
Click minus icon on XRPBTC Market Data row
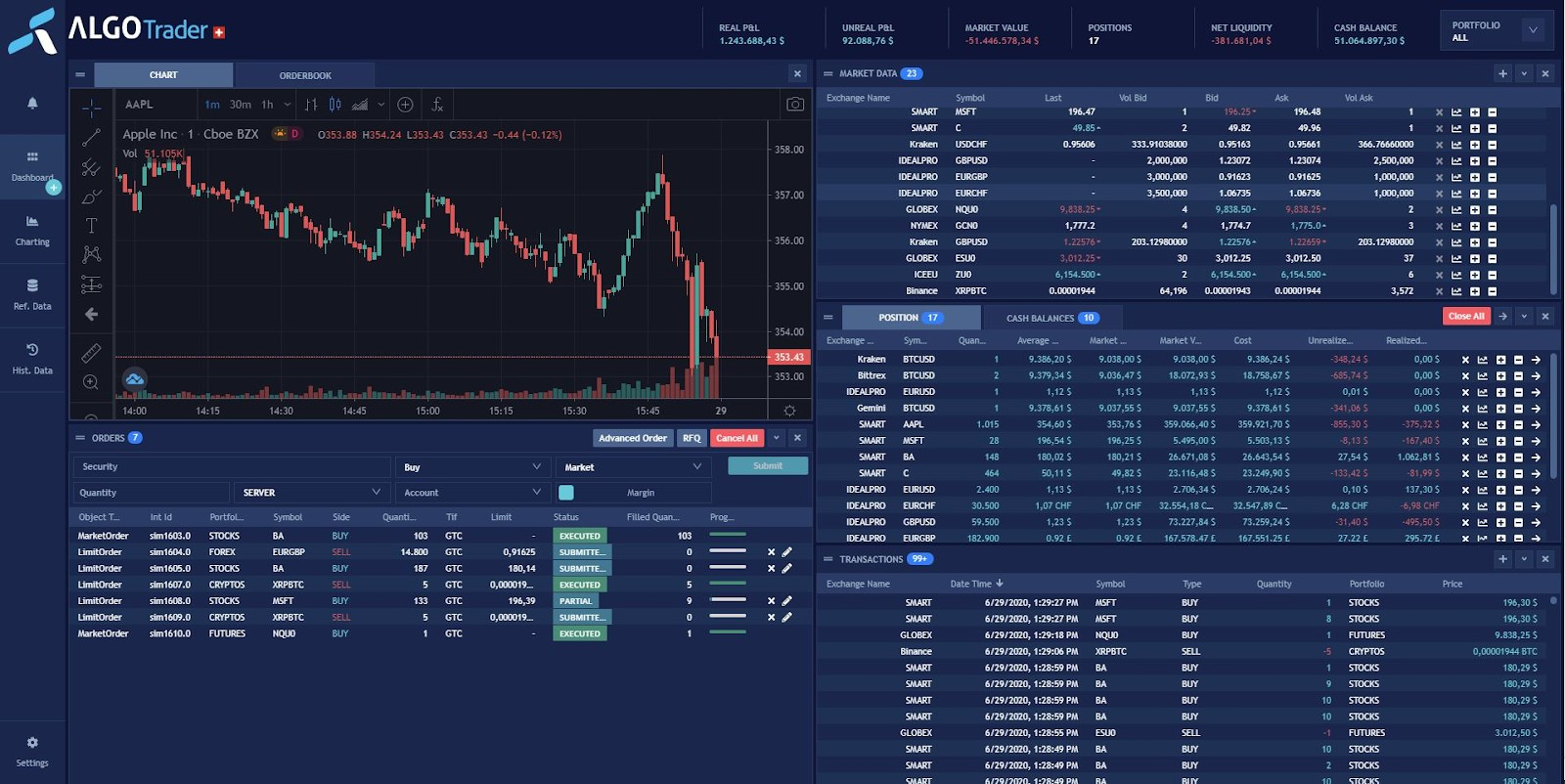click(x=1493, y=291)
